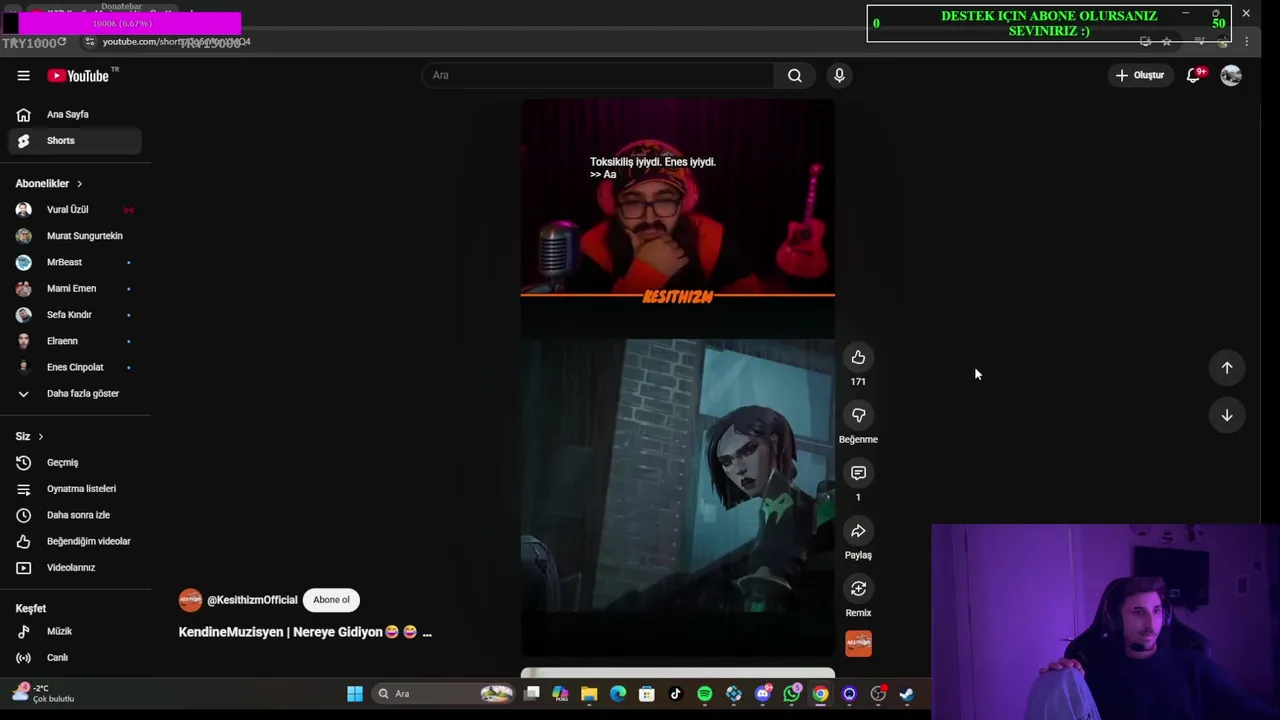This screenshot has width=1280, height=720.
Task: Open Microsoft Store from the taskbar
Action: tap(647, 694)
